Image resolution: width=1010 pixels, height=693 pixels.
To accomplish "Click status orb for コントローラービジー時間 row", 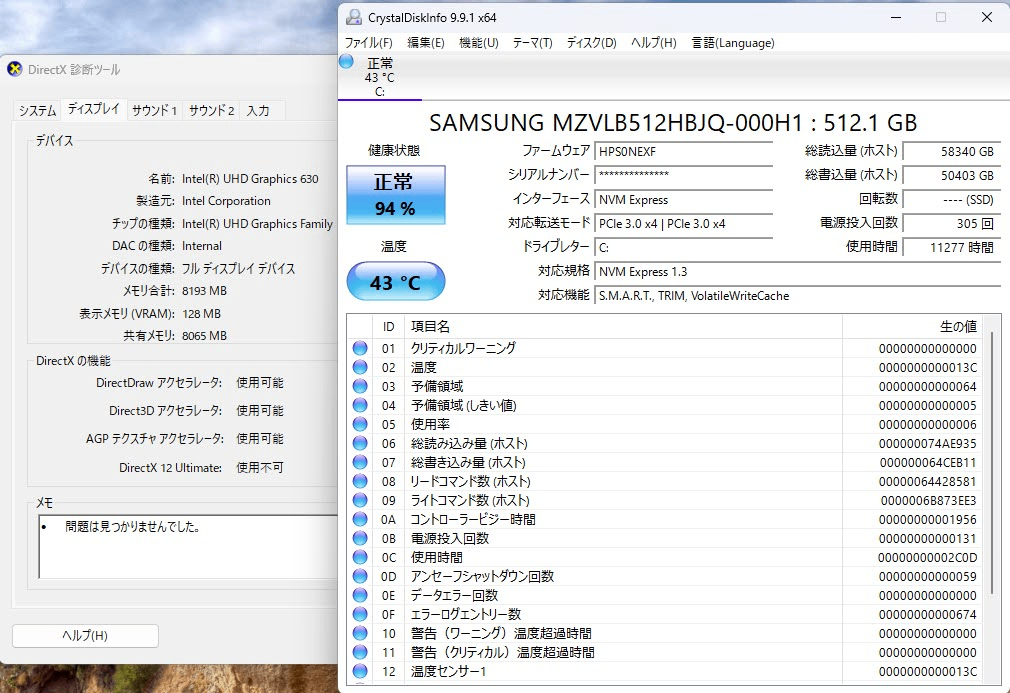I will point(360,519).
